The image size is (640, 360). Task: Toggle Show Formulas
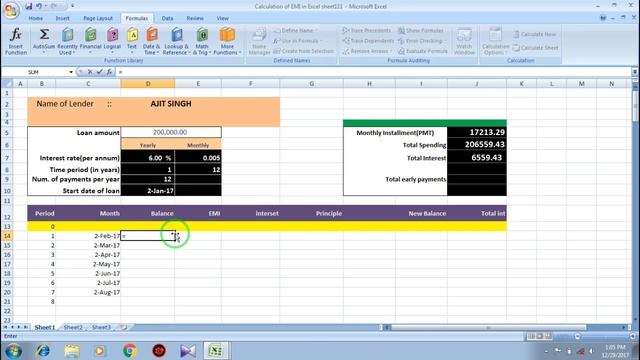click(421, 31)
